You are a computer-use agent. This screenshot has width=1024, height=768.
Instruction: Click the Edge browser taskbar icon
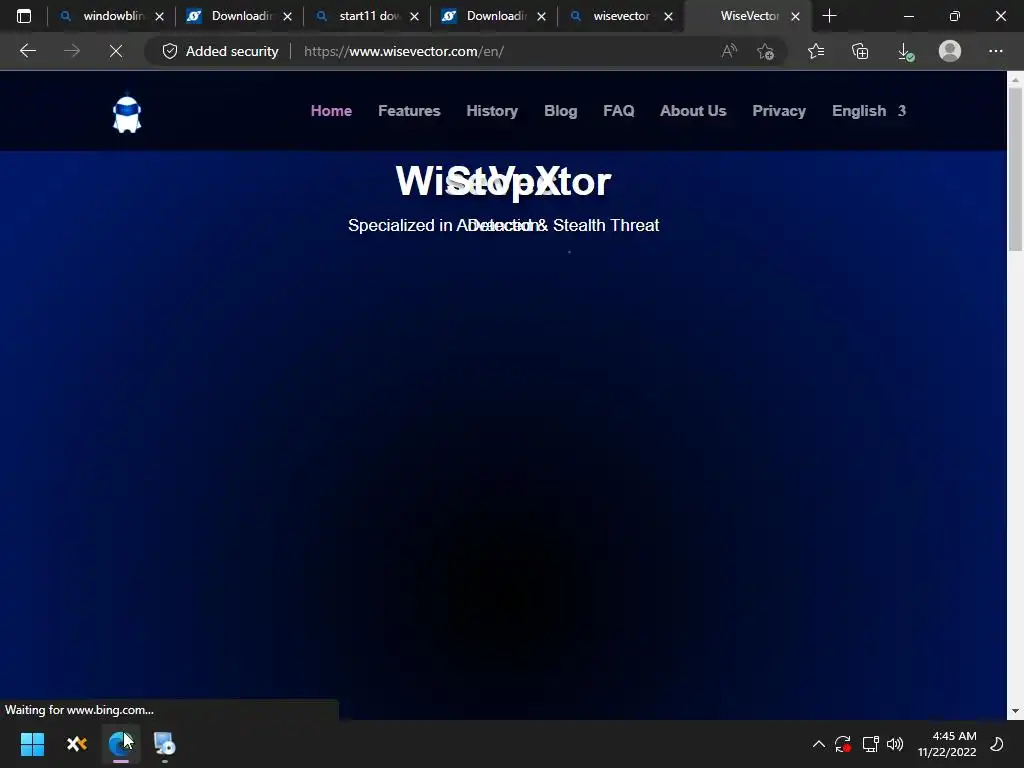[120, 744]
